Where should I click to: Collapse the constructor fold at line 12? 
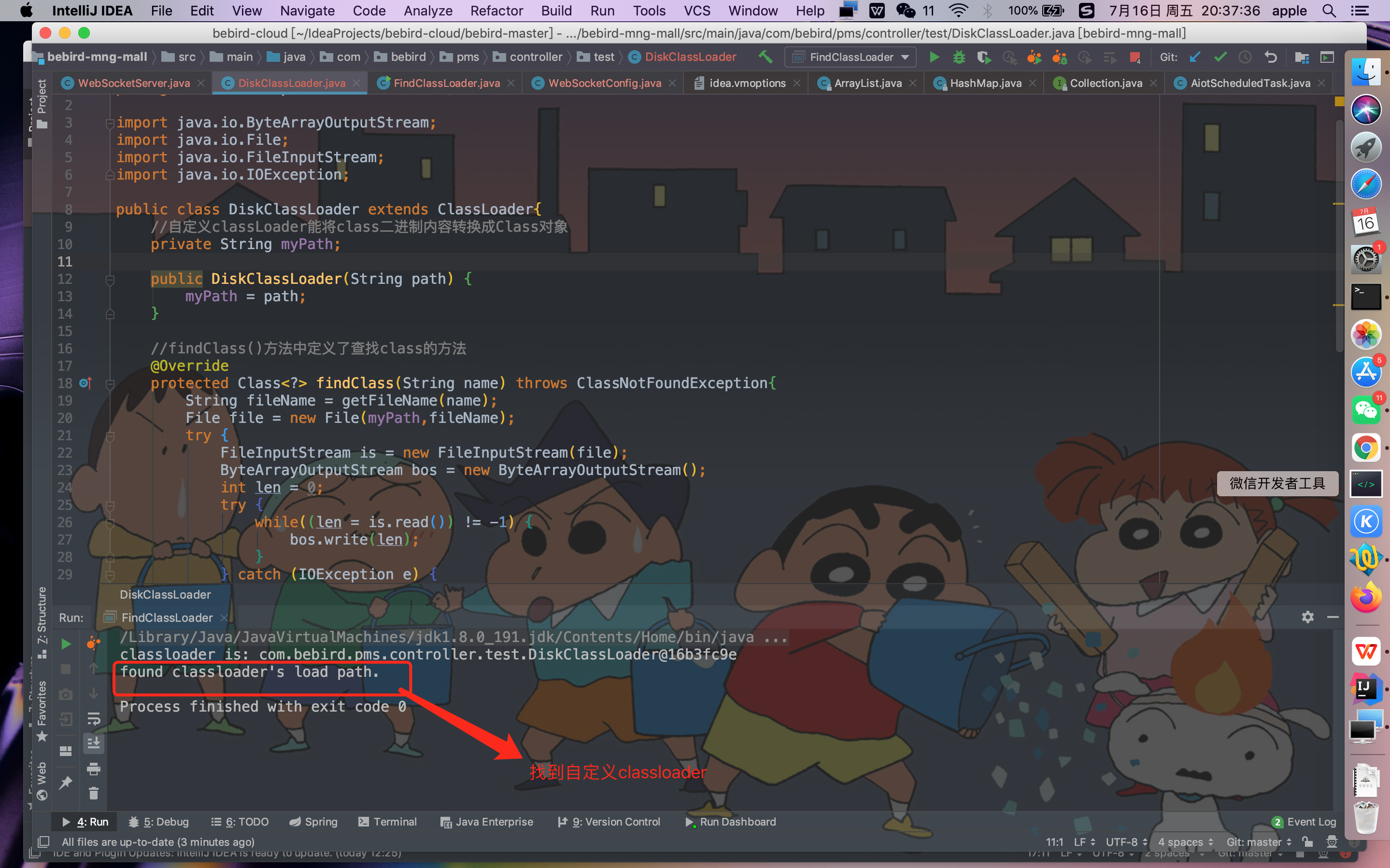tap(110, 280)
